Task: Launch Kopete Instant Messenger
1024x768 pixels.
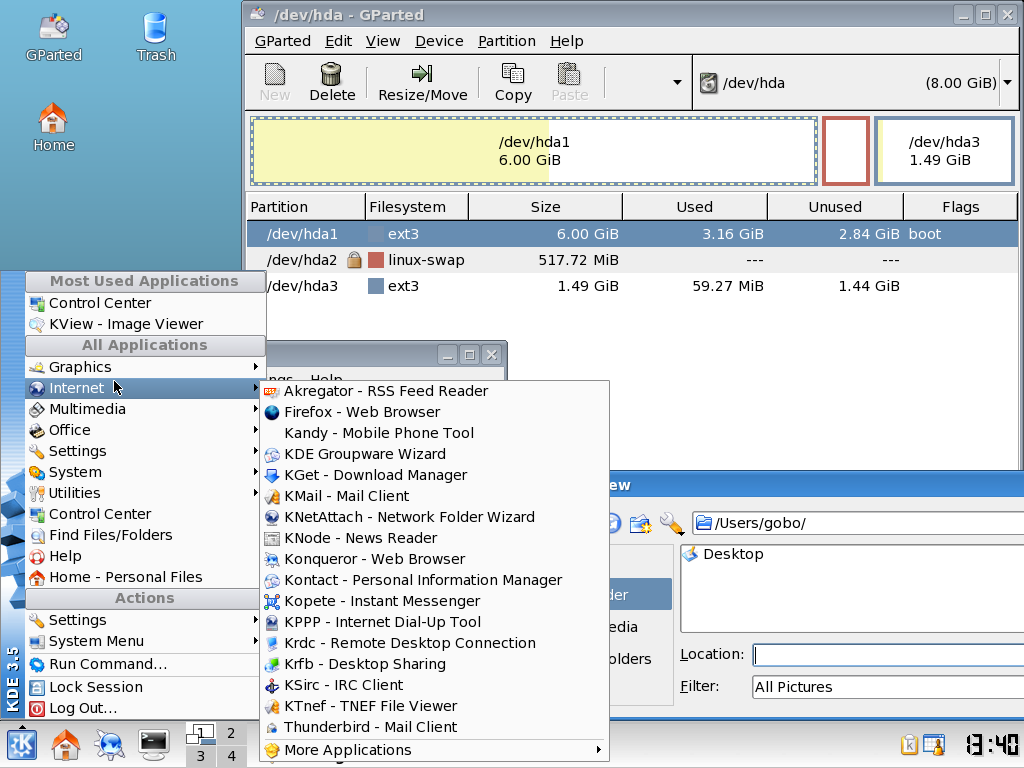Action: pyautogui.click(x=434, y=601)
